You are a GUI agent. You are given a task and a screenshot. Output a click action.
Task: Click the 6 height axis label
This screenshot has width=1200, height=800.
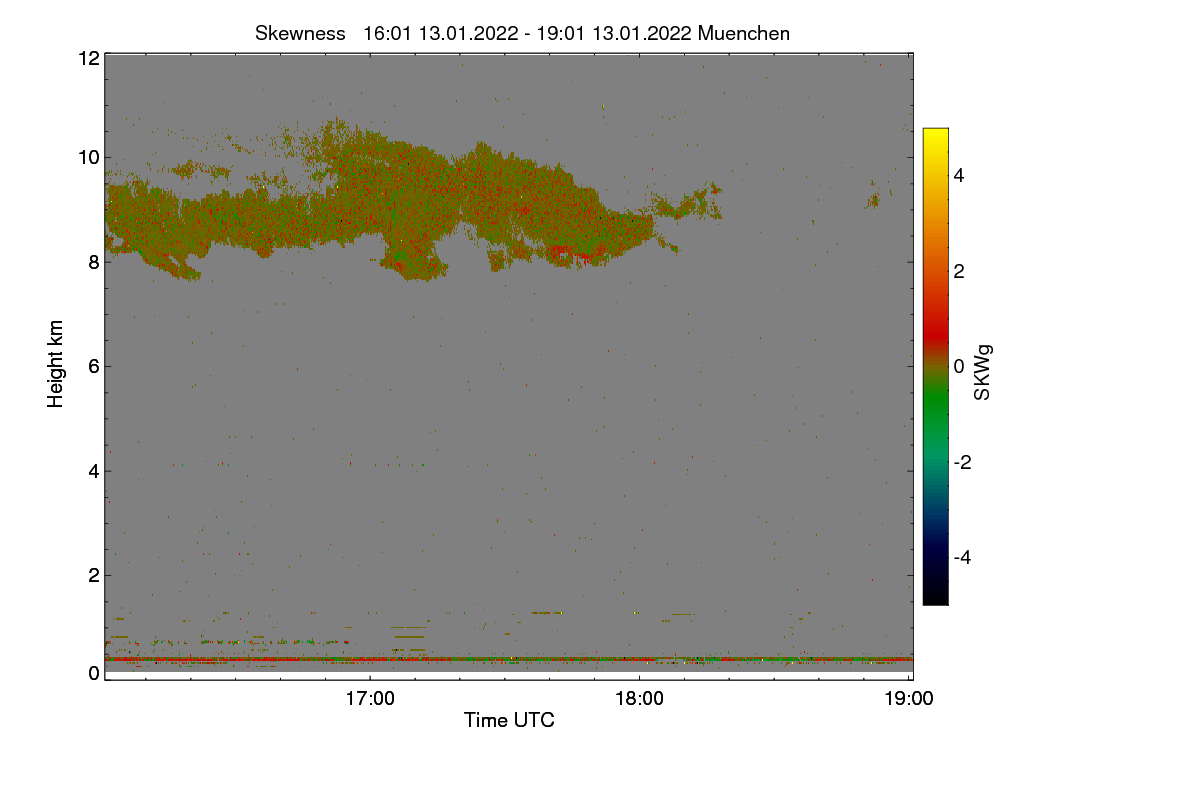coord(94,366)
